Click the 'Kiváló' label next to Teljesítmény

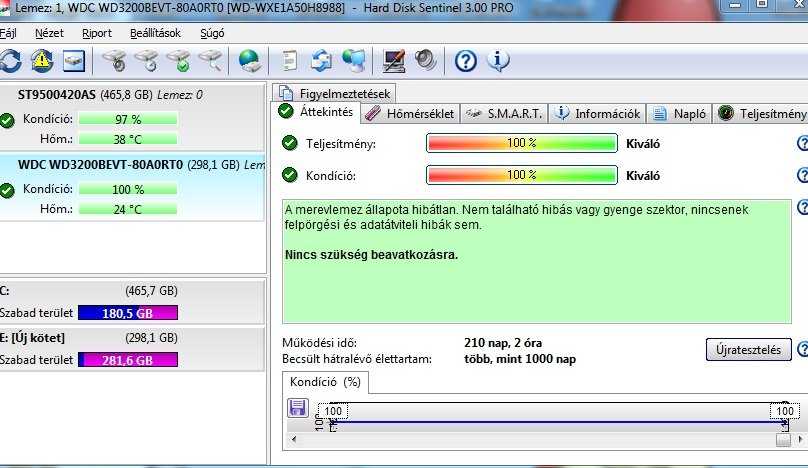(643, 144)
